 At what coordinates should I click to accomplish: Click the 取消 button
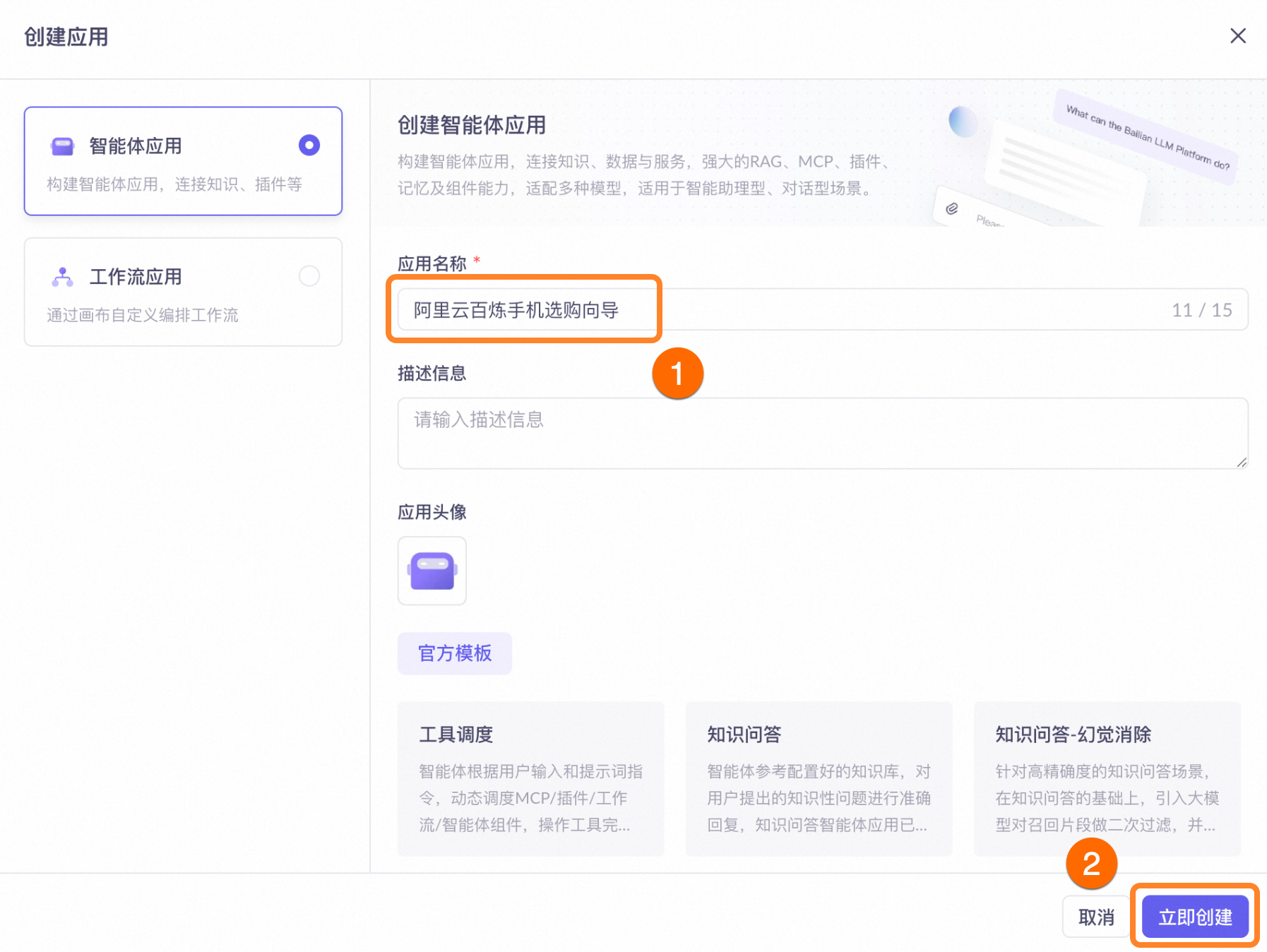pyautogui.click(x=1096, y=917)
